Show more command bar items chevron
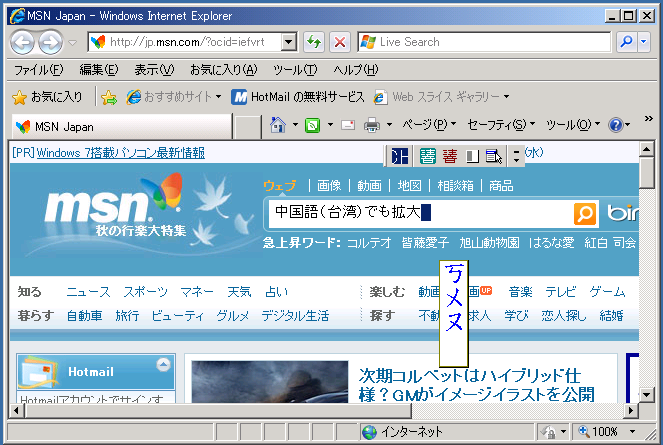Screen dimensions: 663x445 click(x=649, y=119)
